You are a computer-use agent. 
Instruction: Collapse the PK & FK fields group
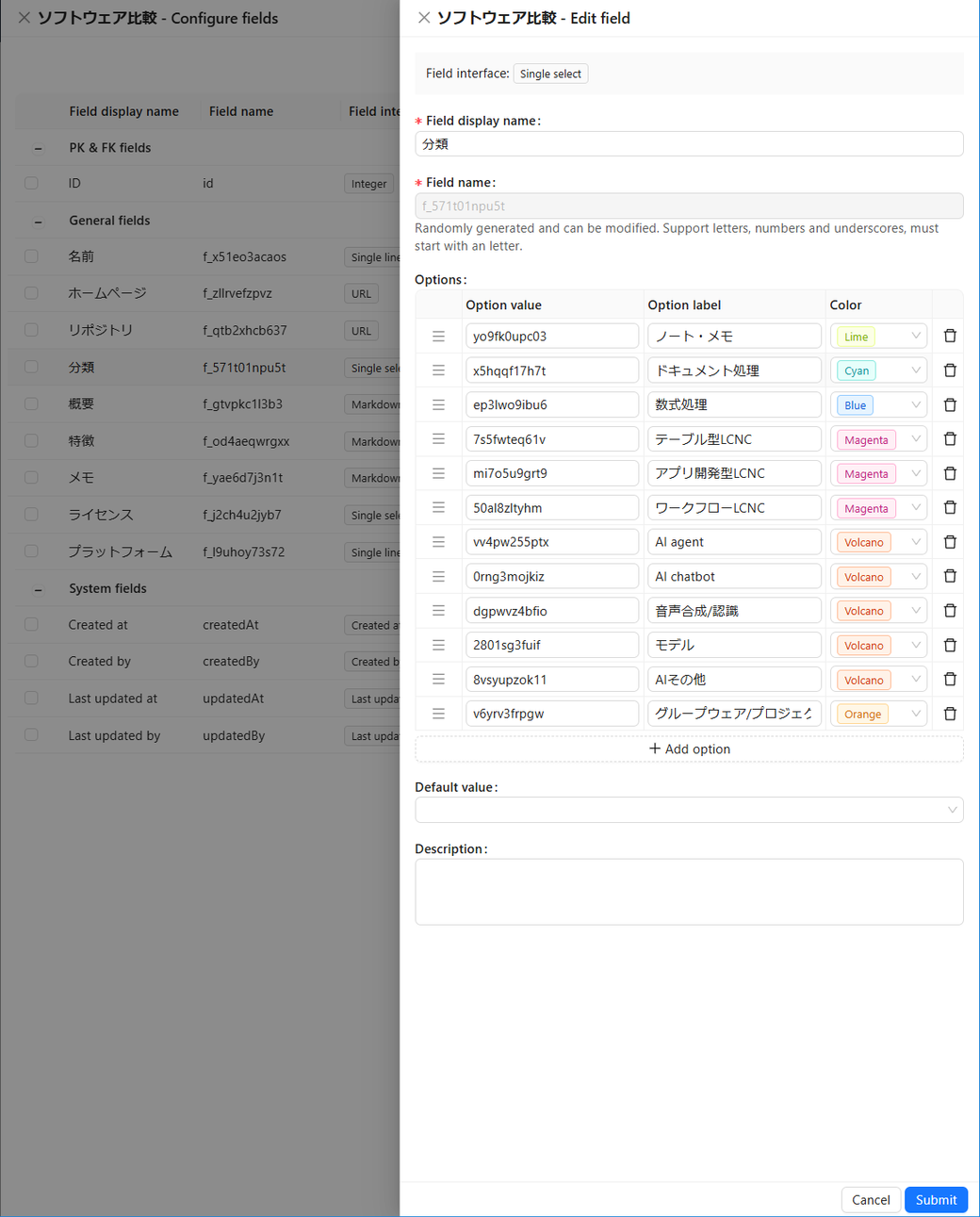click(39, 149)
